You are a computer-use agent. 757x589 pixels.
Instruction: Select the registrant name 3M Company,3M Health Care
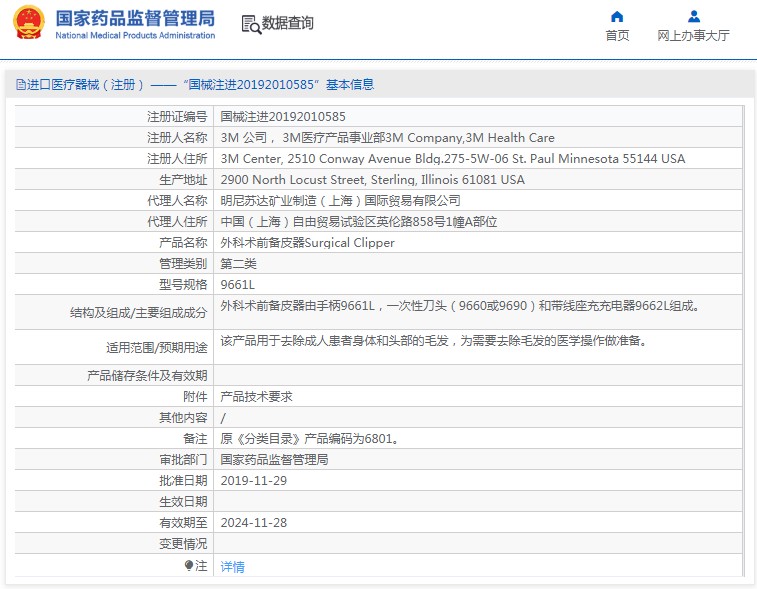(387, 138)
